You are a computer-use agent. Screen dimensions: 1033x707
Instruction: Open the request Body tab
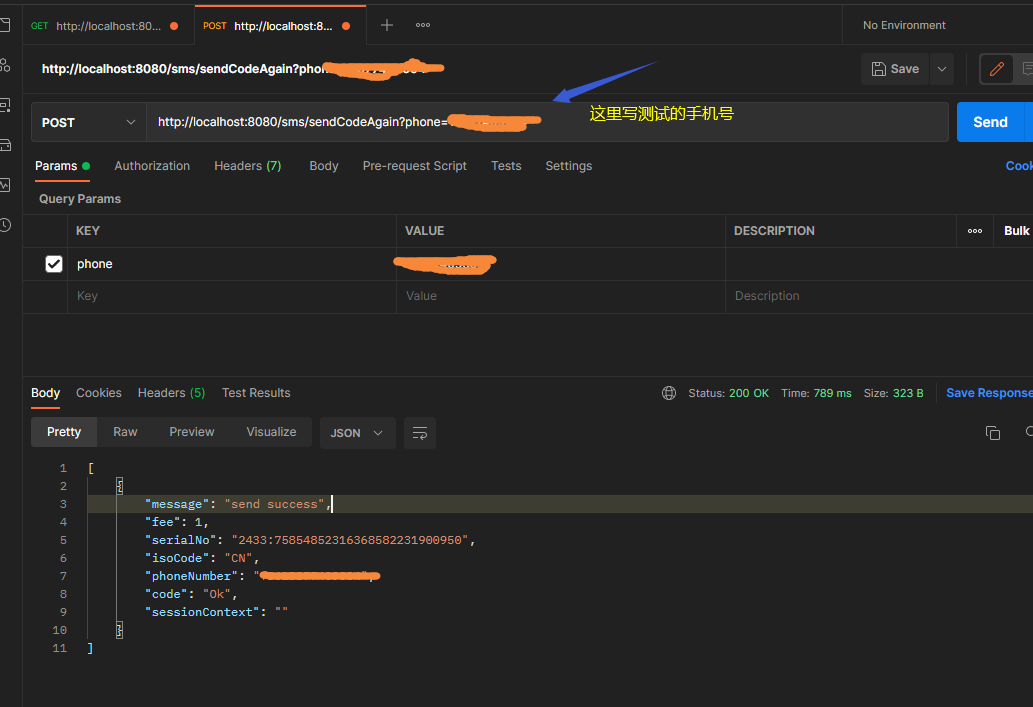323,166
